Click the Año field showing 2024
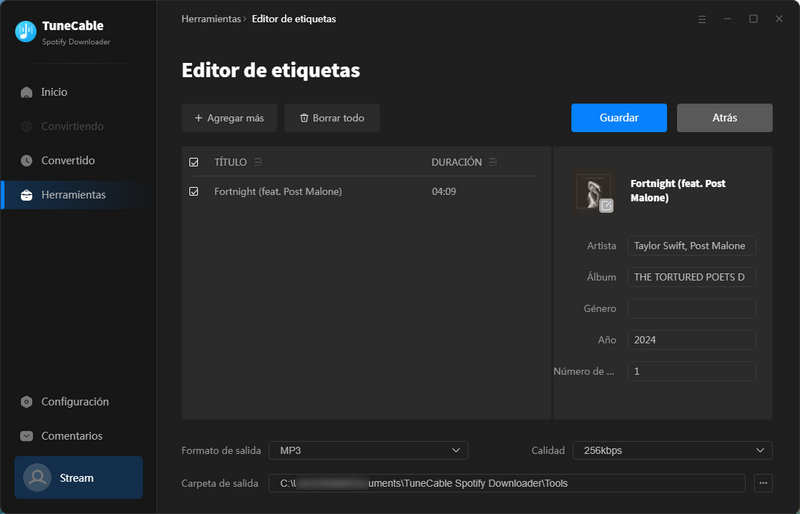 [x=691, y=340]
